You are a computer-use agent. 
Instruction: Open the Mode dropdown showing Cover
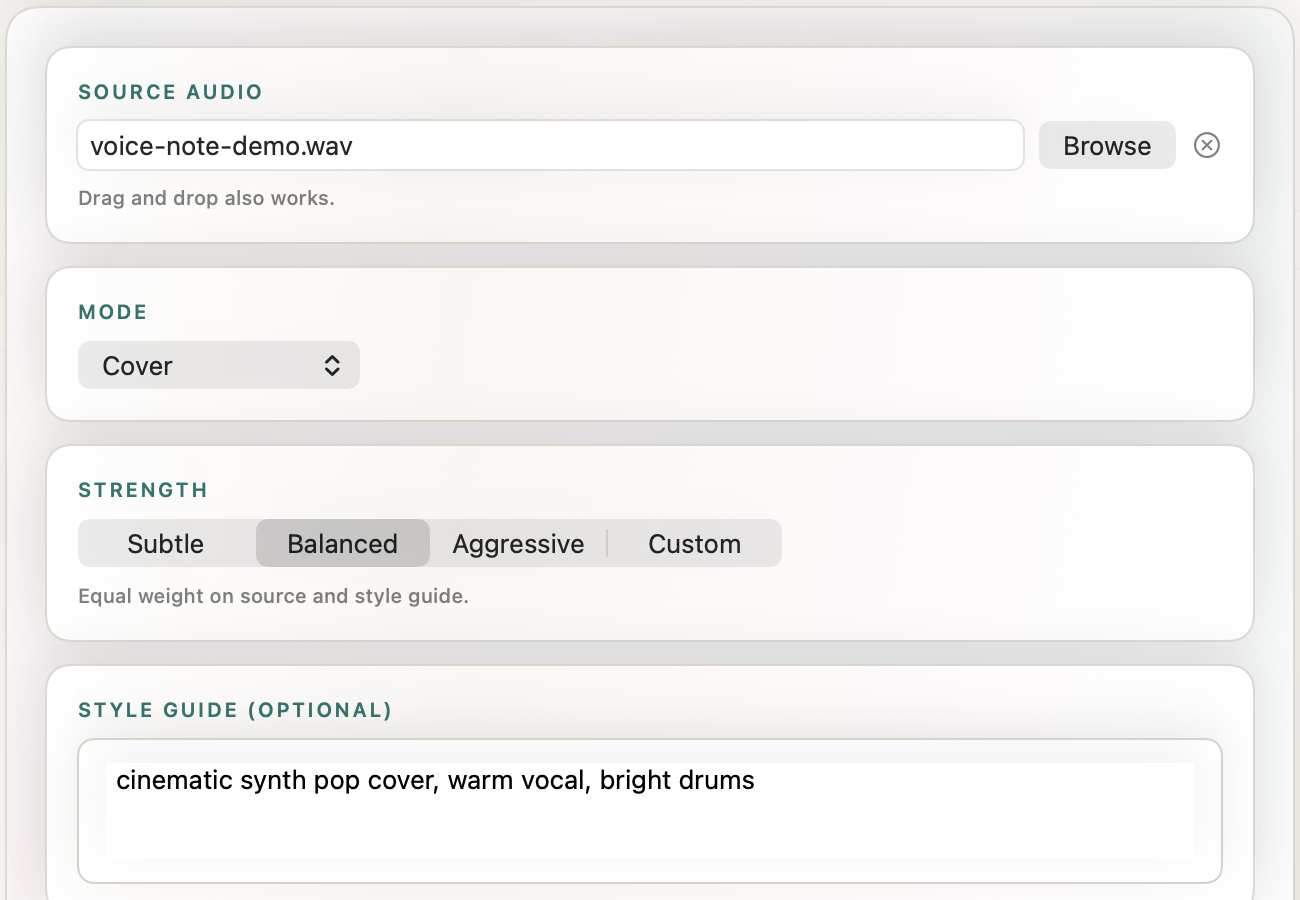point(219,366)
